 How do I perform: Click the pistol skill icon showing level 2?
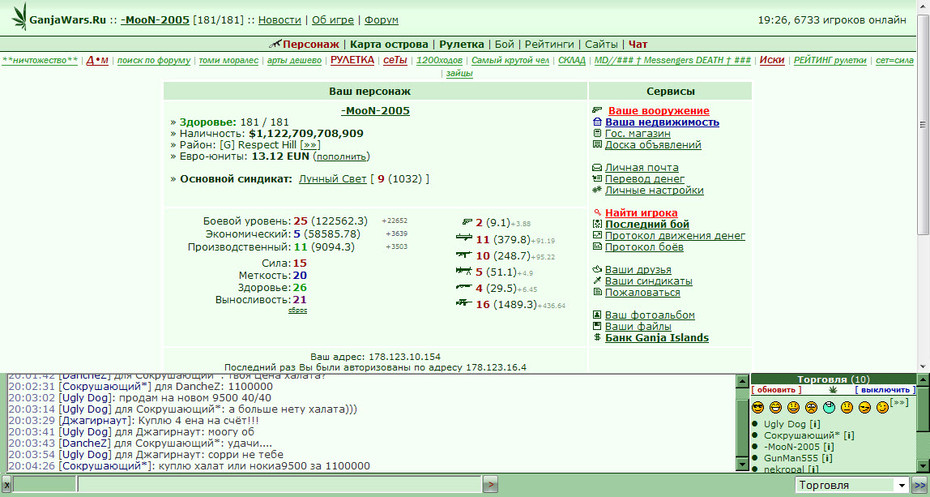pos(467,222)
